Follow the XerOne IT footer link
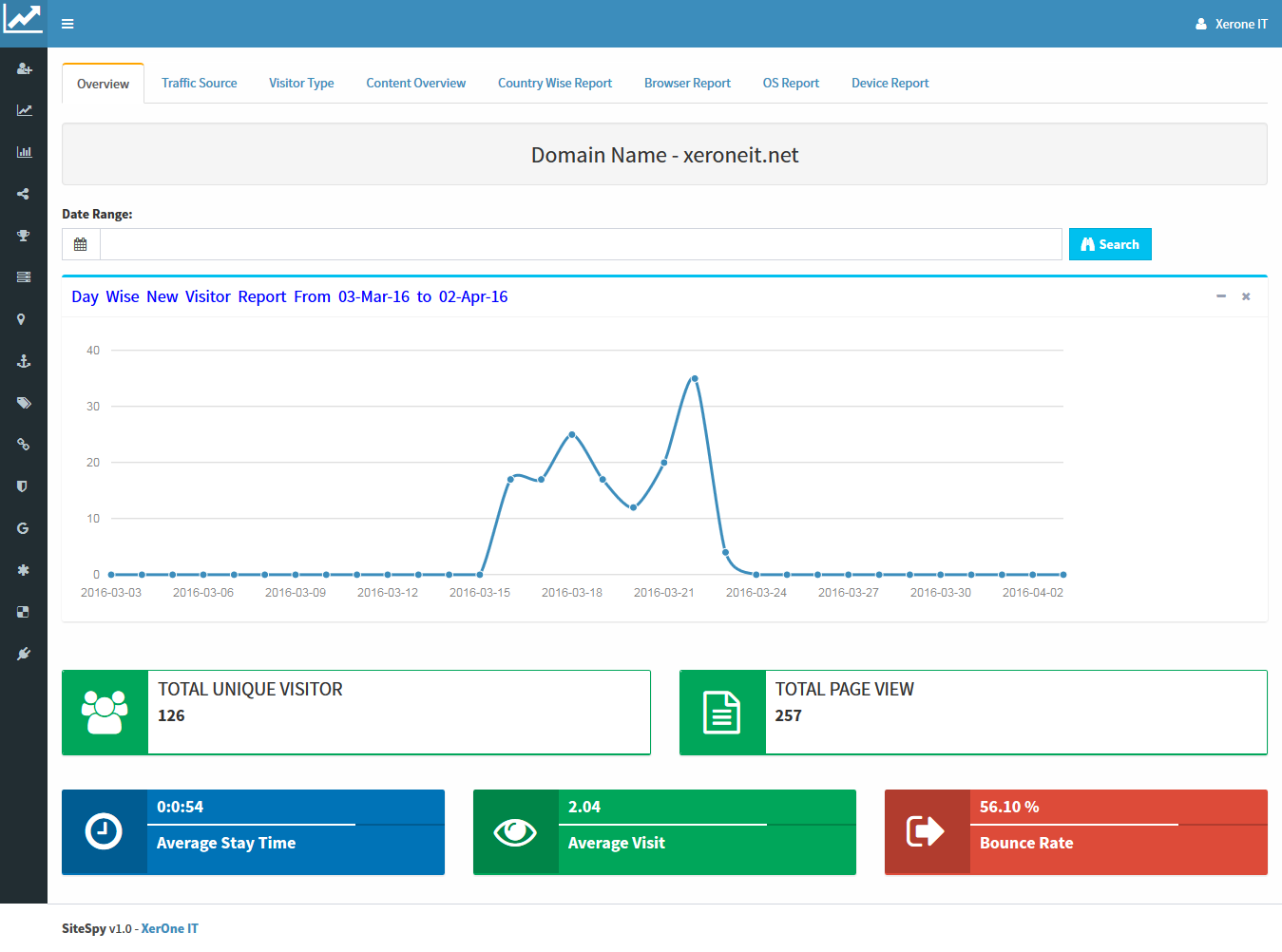 [x=169, y=928]
